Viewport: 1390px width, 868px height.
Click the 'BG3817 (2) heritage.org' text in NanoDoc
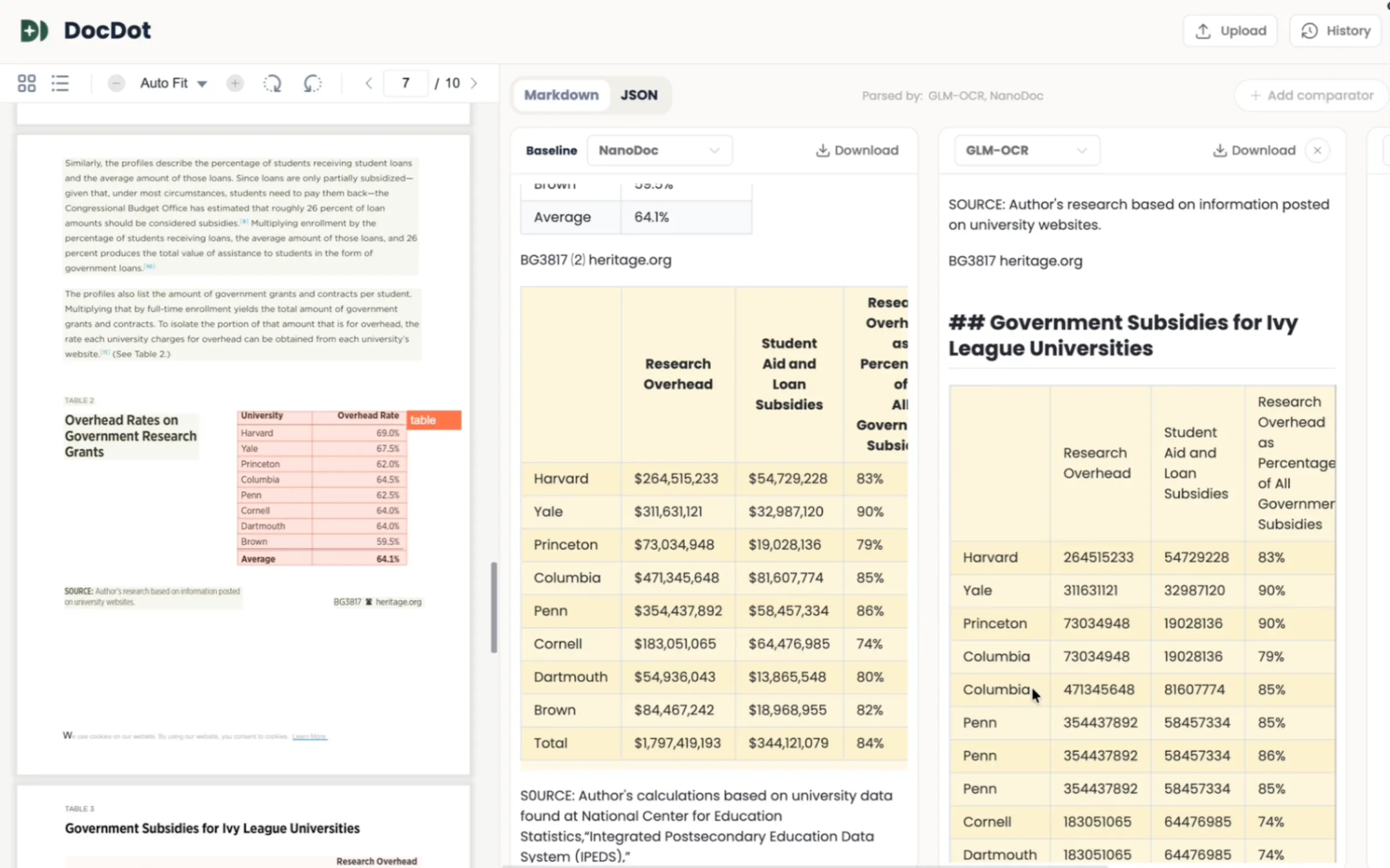[596, 260]
